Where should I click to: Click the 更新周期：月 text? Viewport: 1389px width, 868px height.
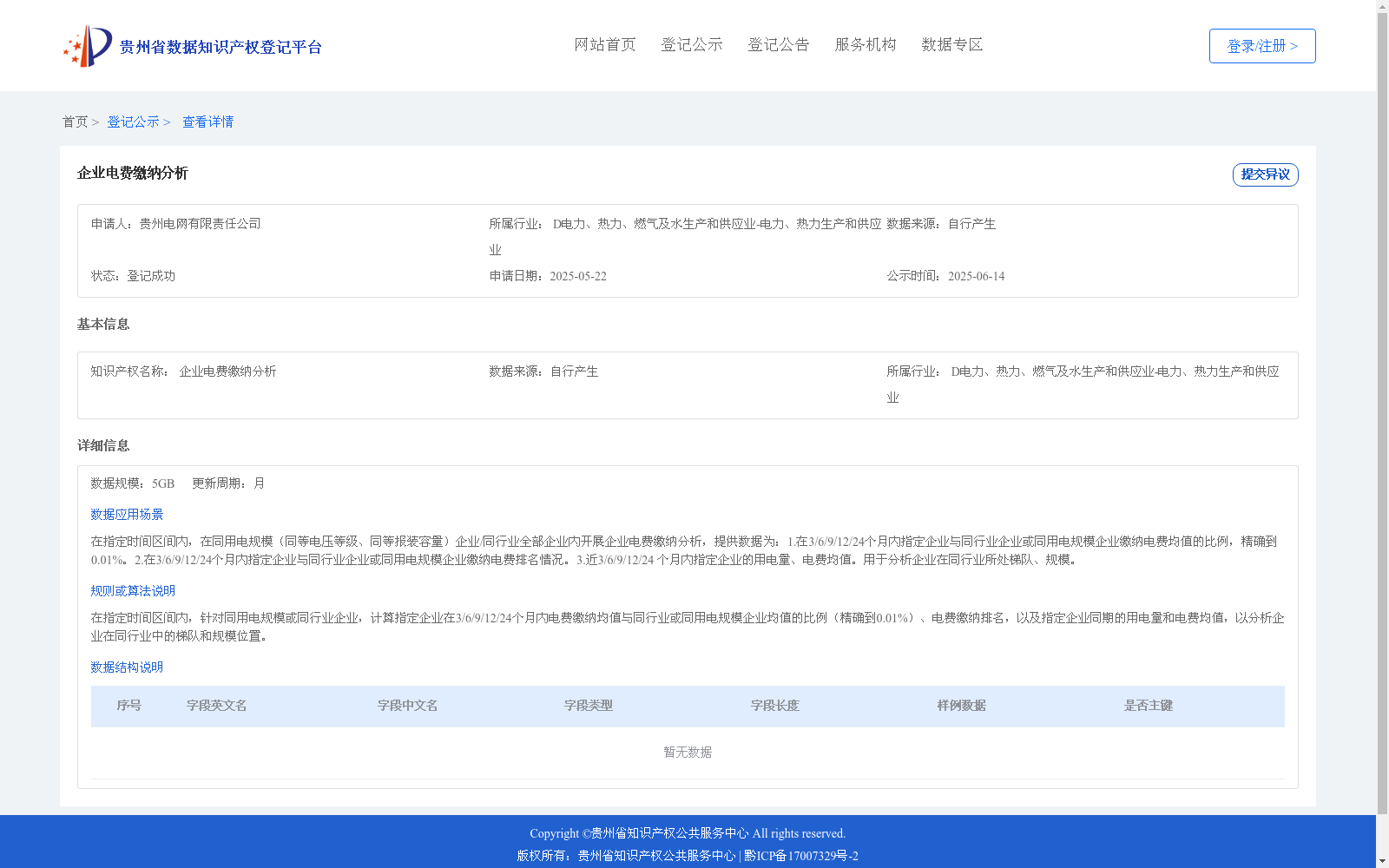click(228, 483)
